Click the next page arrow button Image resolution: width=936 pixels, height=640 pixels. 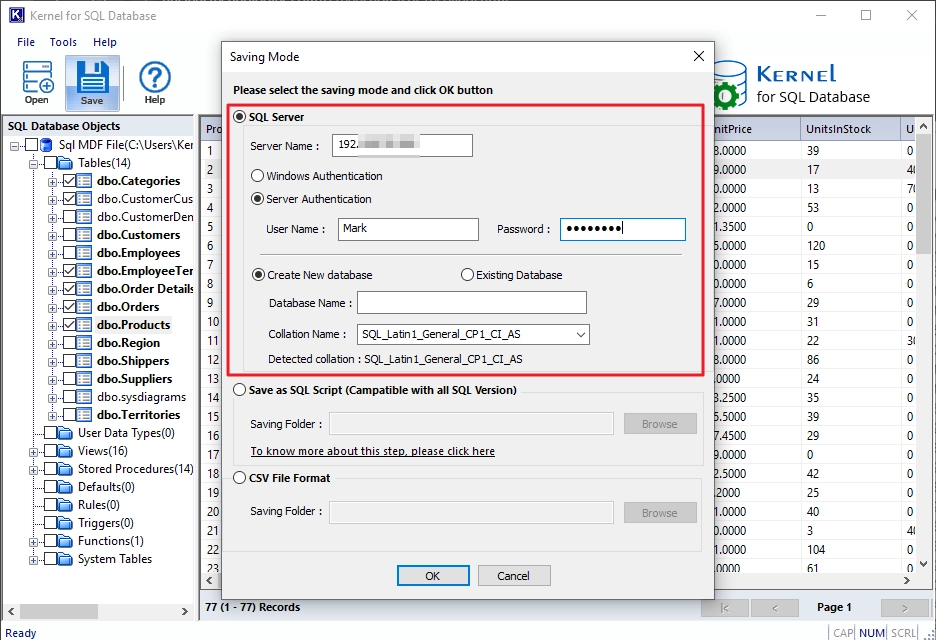905,608
